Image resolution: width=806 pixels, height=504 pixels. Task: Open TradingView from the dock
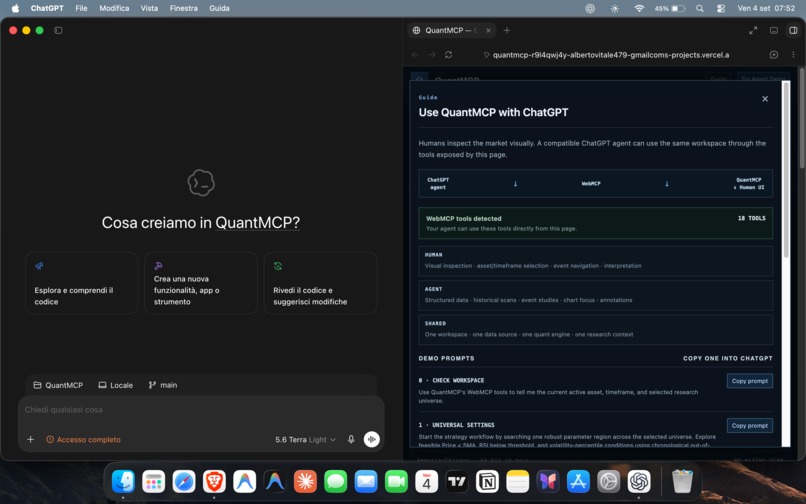tap(457, 481)
